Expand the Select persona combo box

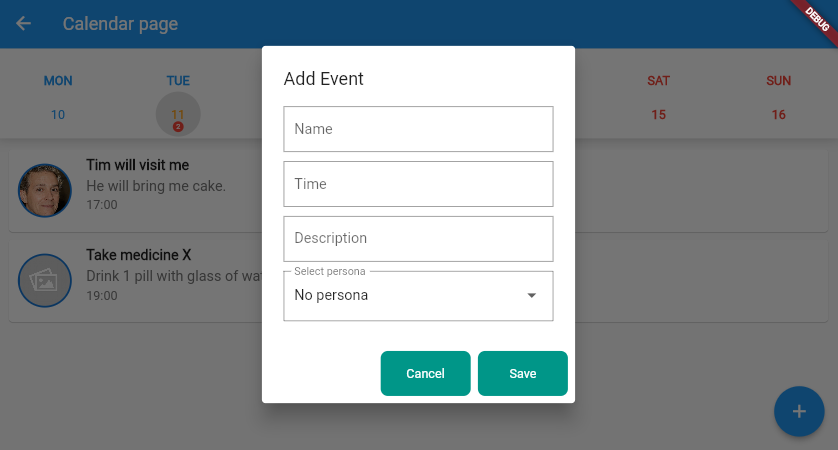418,296
